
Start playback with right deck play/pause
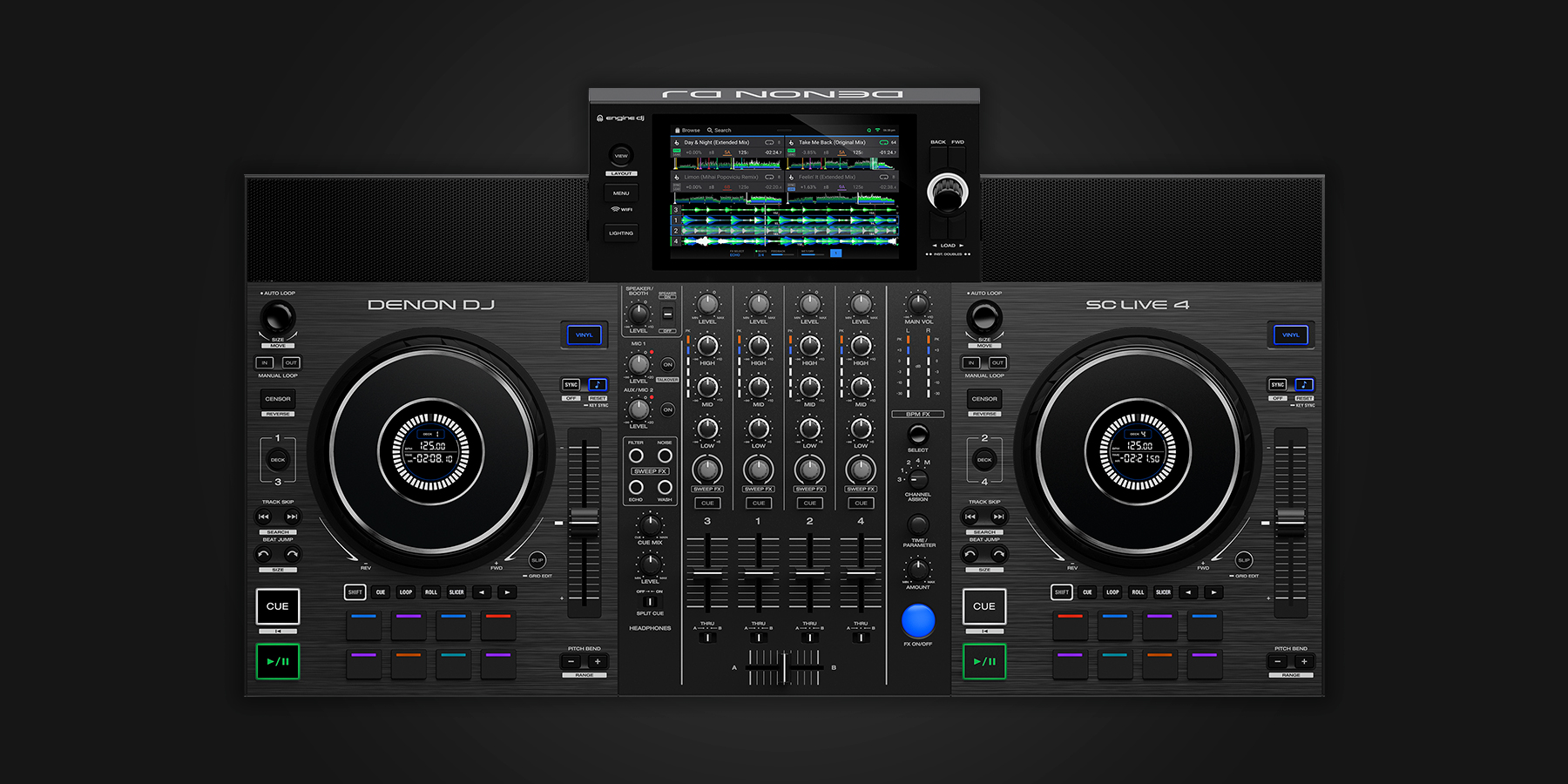click(x=984, y=661)
